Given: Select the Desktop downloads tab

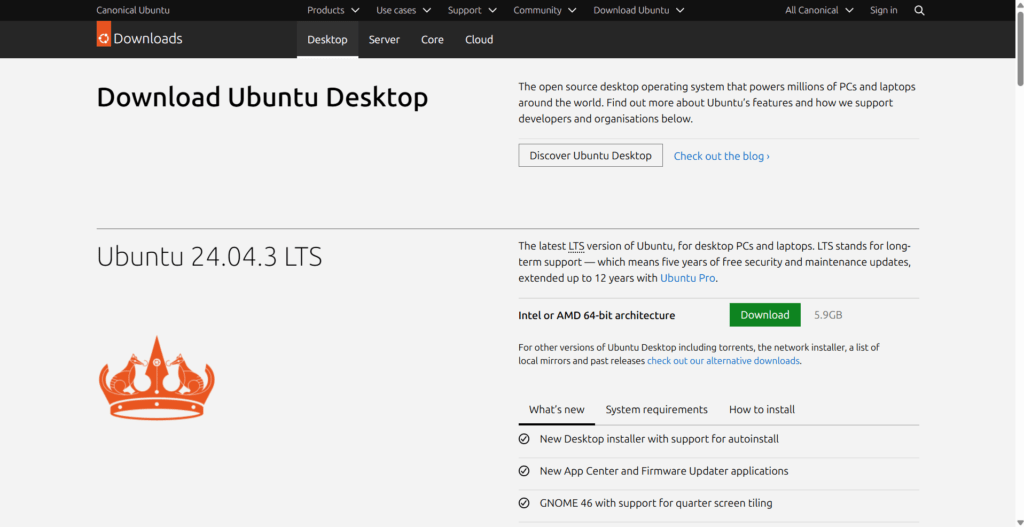Looking at the screenshot, I should pos(327,40).
